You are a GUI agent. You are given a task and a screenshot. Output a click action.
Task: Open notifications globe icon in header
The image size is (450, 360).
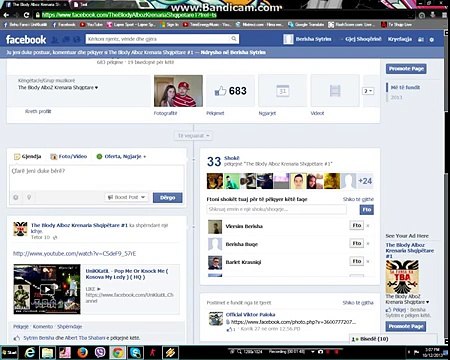(x=77, y=40)
